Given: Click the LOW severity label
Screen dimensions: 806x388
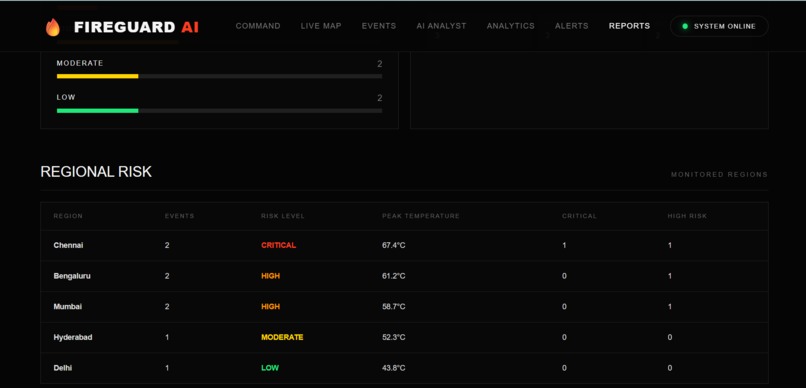Looking at the screenshot, I should pos(66,97).
